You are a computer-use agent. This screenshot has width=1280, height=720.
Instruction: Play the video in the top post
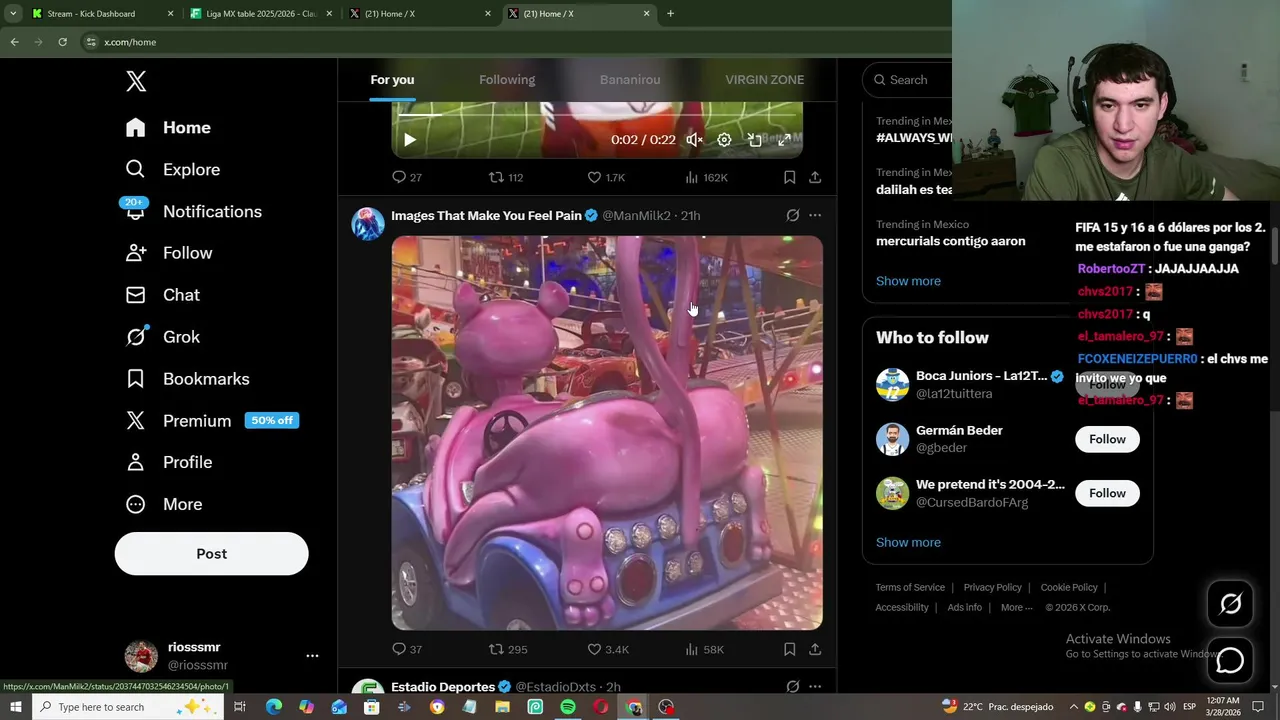tap(409, 140)
